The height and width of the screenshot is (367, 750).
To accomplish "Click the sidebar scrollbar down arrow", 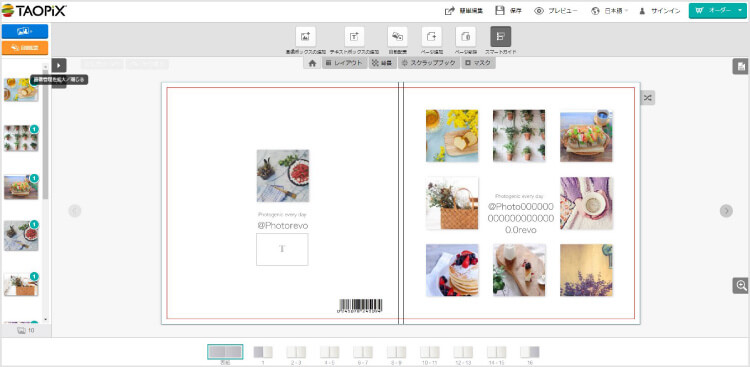I will (x=45, y=319).
